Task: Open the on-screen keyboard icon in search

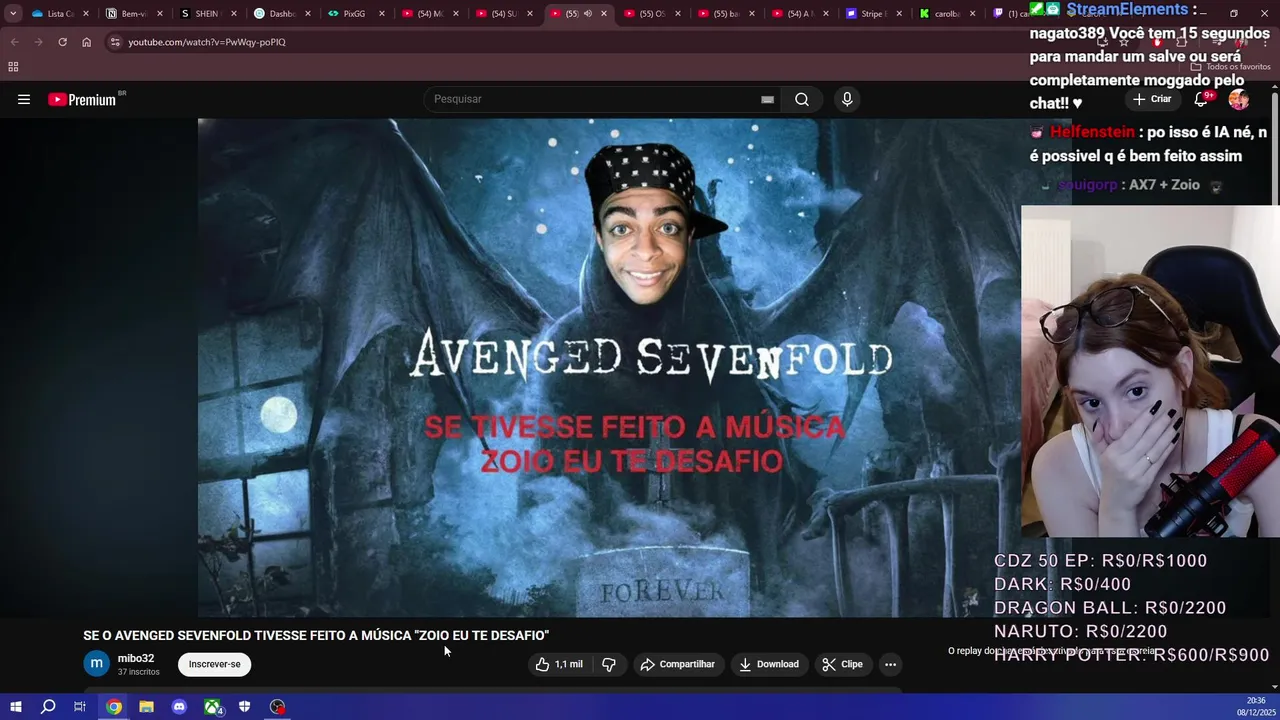Action: pos(767,99)
